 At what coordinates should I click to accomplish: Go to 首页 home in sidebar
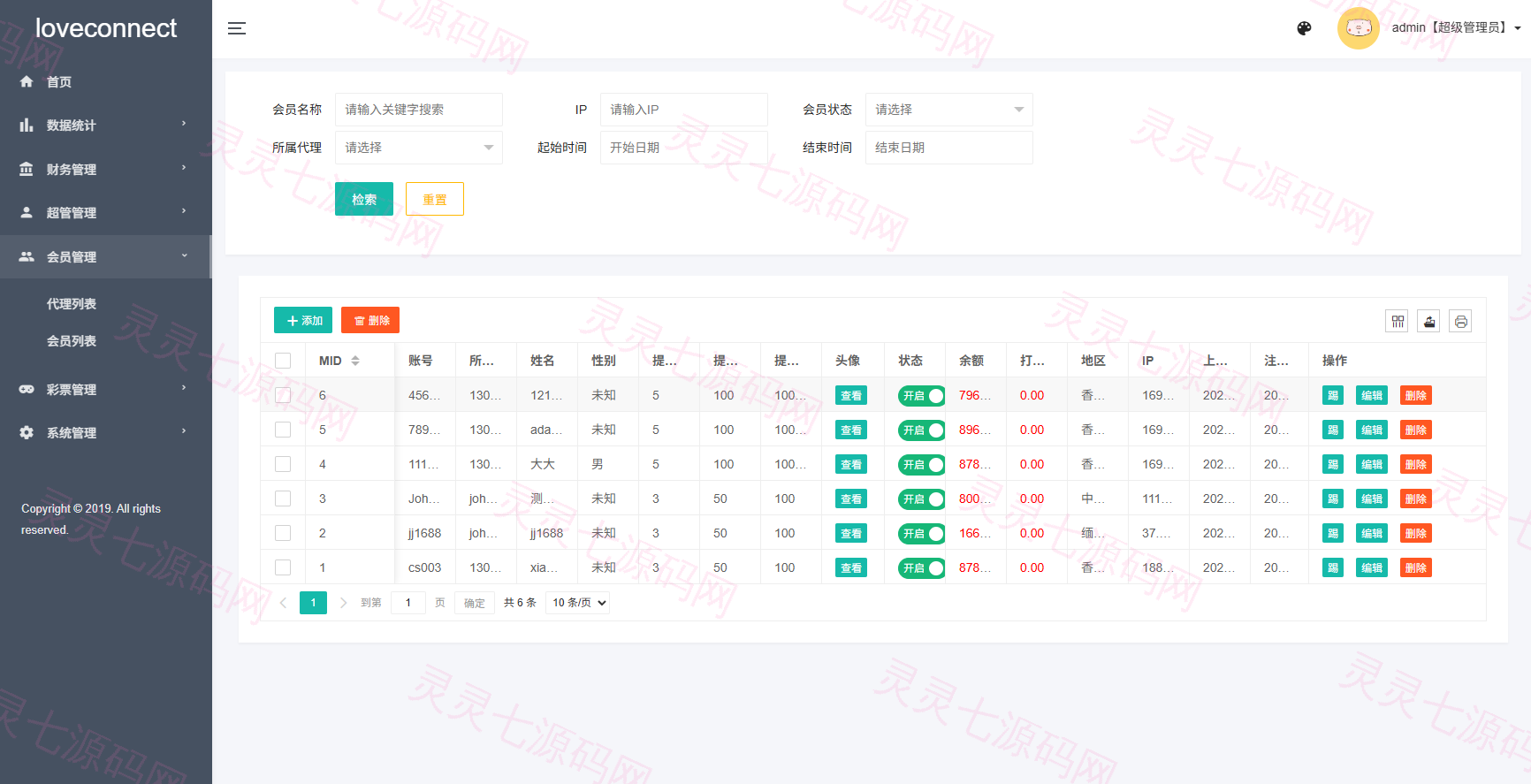pos(106,81)
